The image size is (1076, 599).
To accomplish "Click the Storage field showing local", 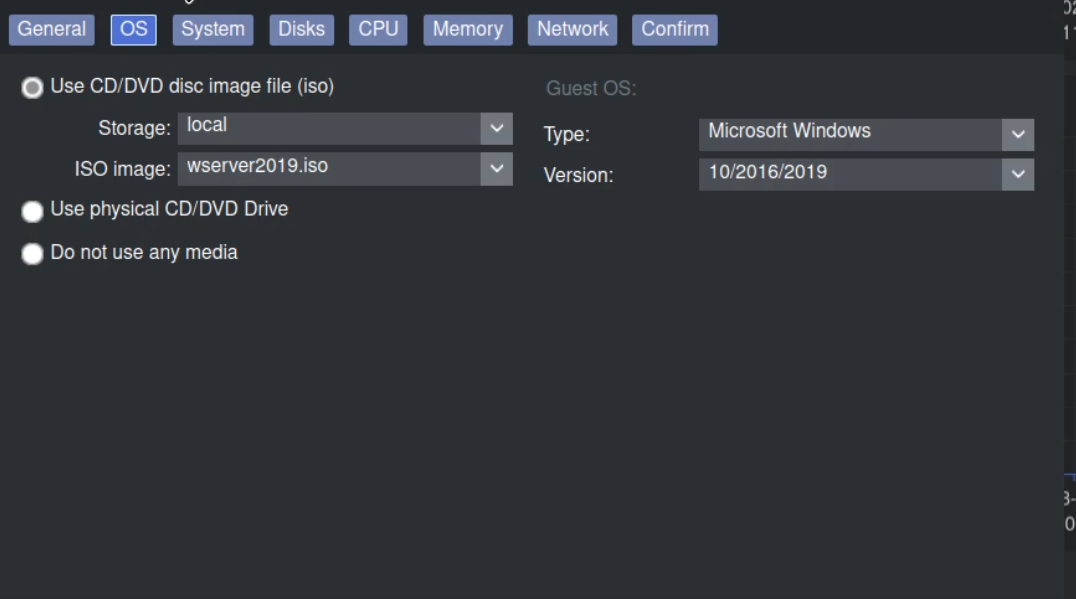I will 328,128.
